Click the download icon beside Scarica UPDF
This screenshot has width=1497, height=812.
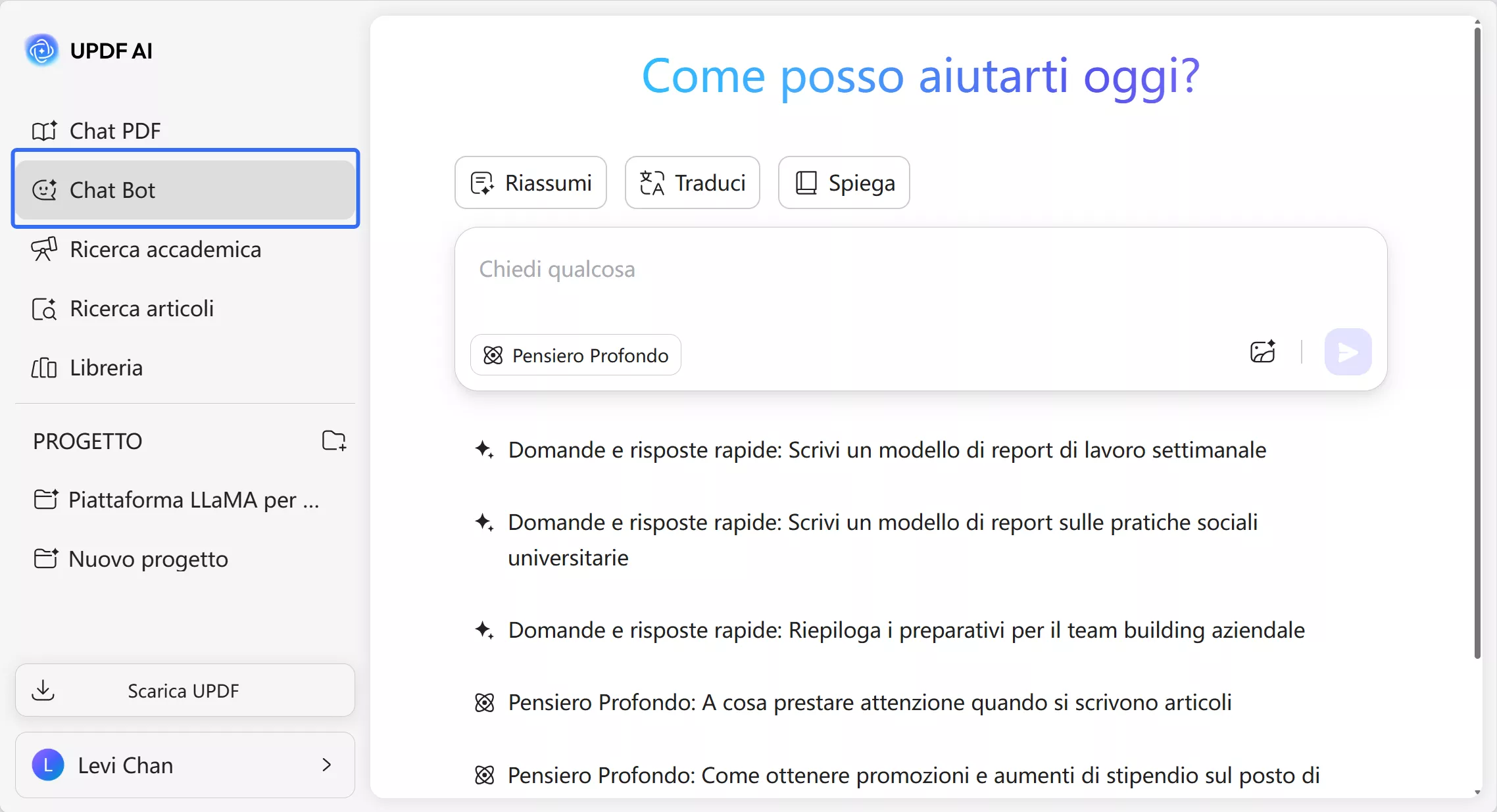point(43,690)
